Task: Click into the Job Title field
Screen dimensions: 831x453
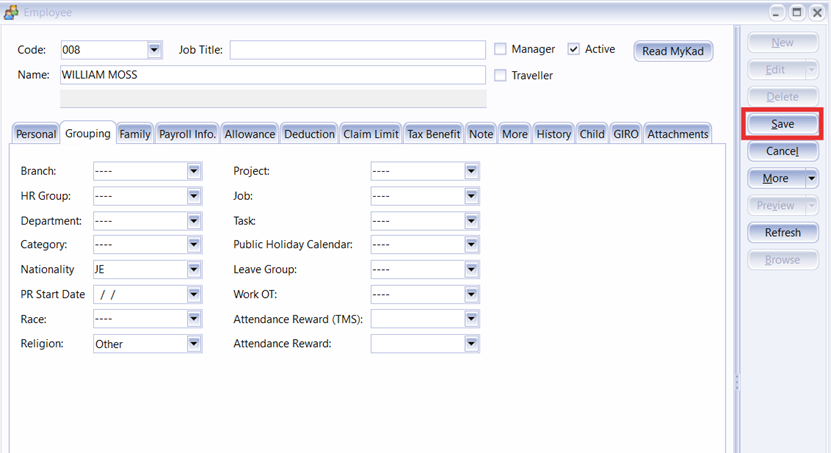Action: 357,50
